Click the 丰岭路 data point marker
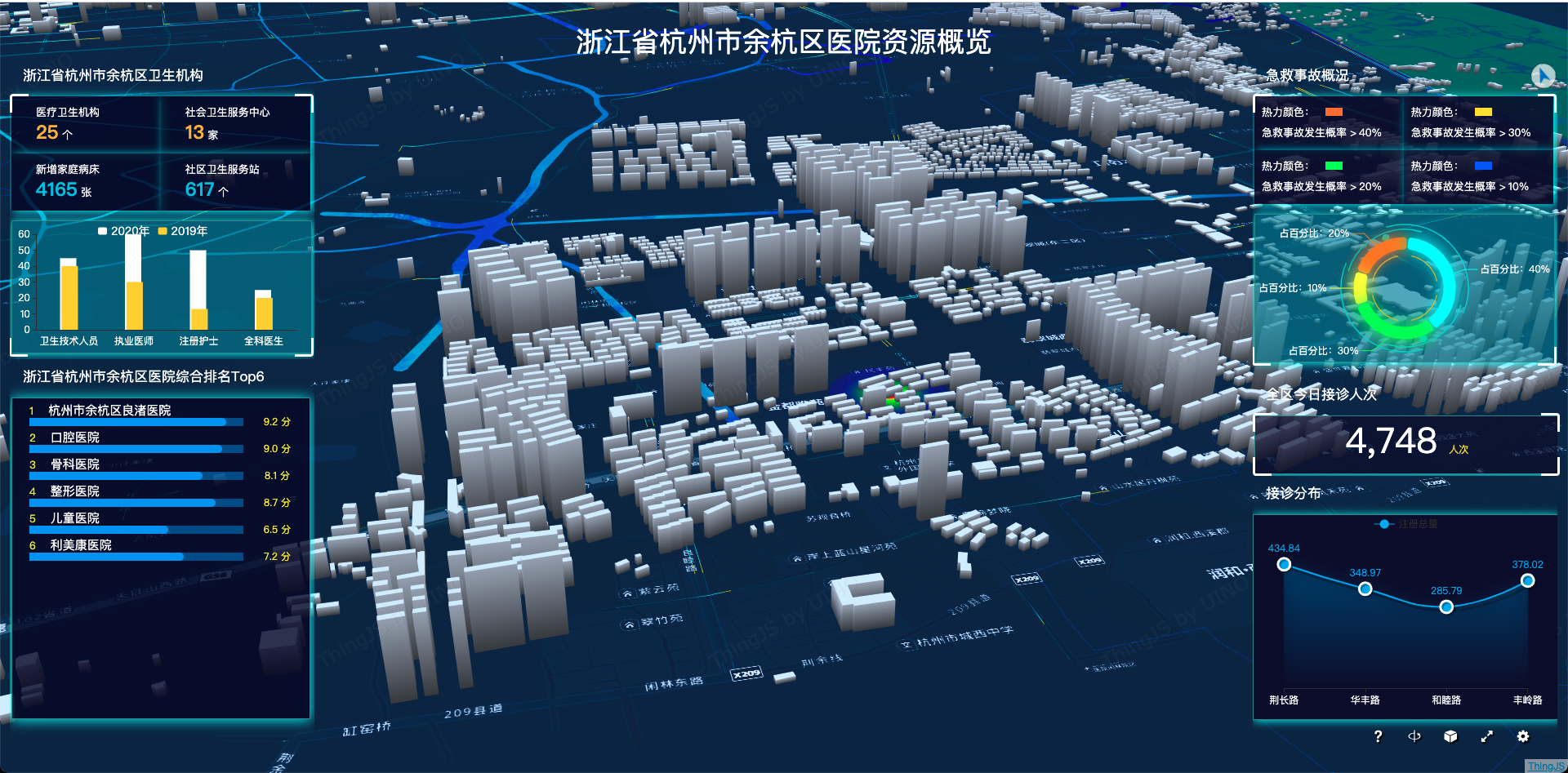Screen dimensions: 1568x773 pyautogui.click(x=1528, y=581)
